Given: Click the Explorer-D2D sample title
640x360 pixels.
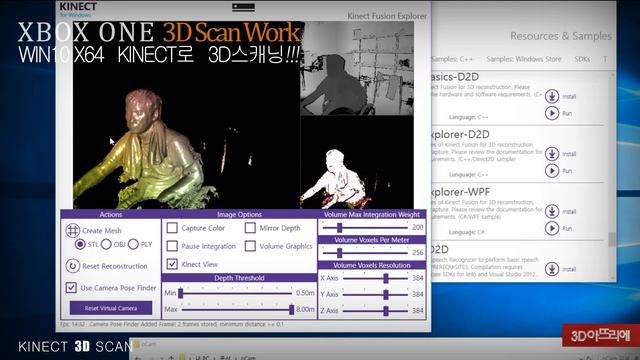Looking at the screenshot, I should (x=460, y=134).
